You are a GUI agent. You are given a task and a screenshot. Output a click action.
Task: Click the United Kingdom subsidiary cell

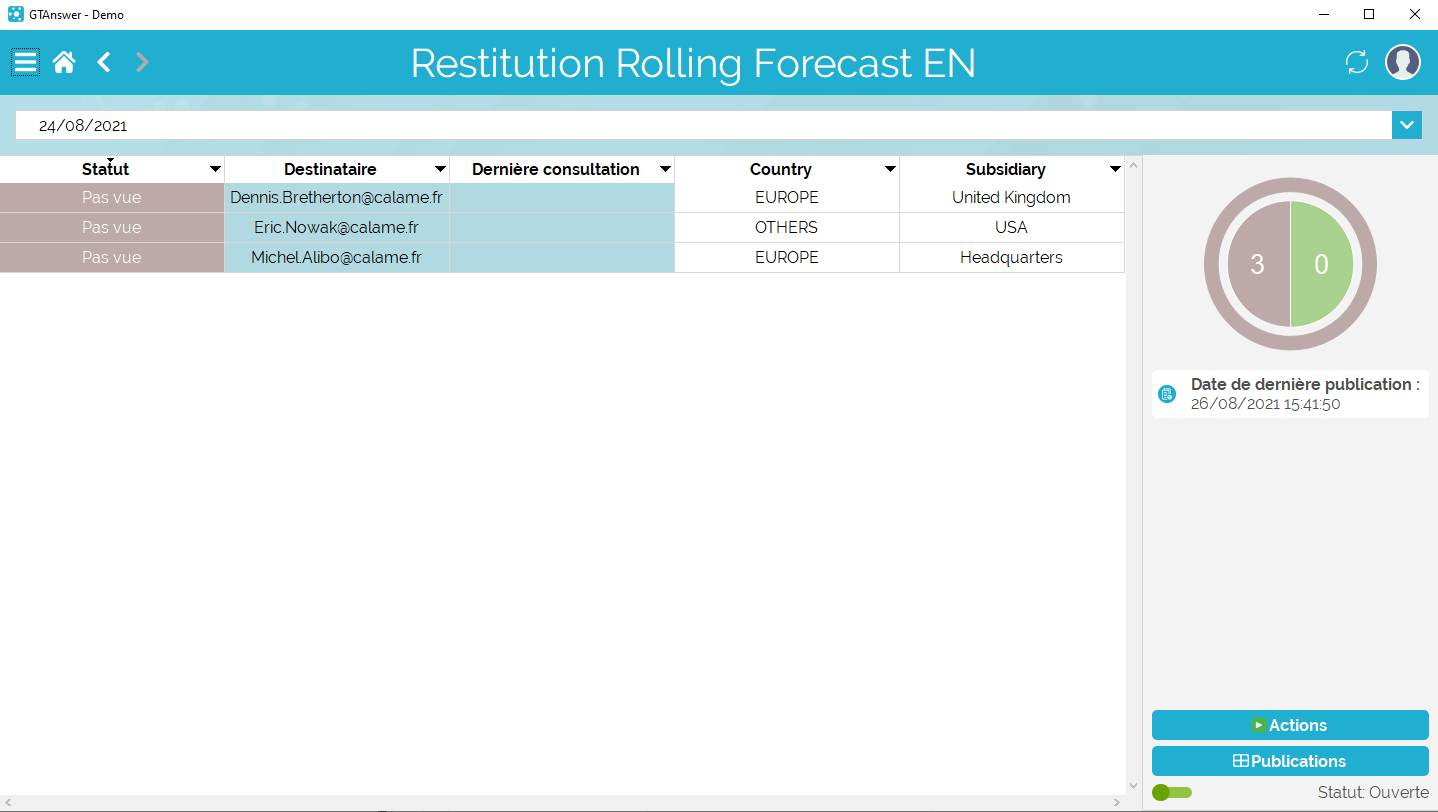(1012, 198)
